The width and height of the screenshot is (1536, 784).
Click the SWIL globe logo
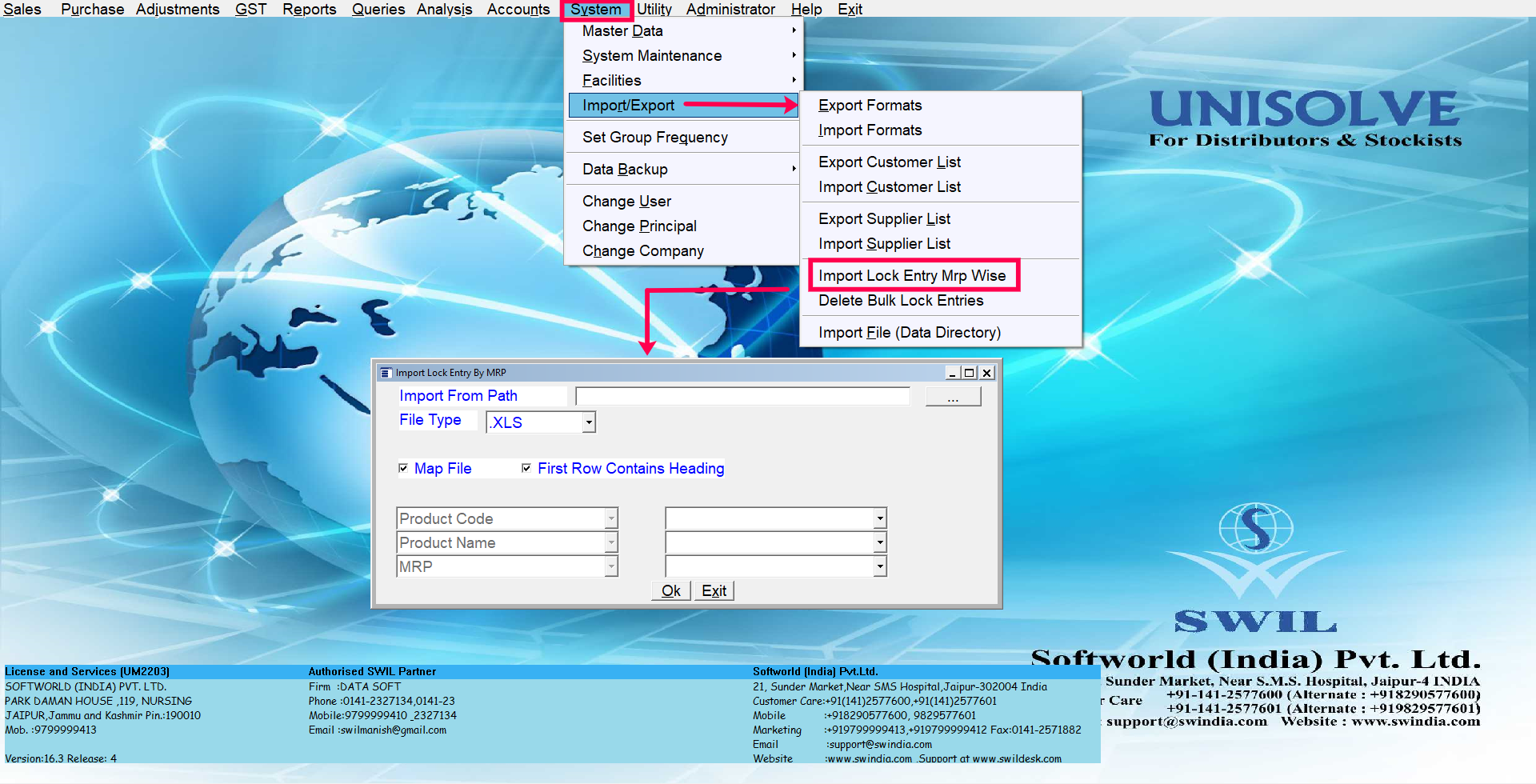tap(1256, 528)
